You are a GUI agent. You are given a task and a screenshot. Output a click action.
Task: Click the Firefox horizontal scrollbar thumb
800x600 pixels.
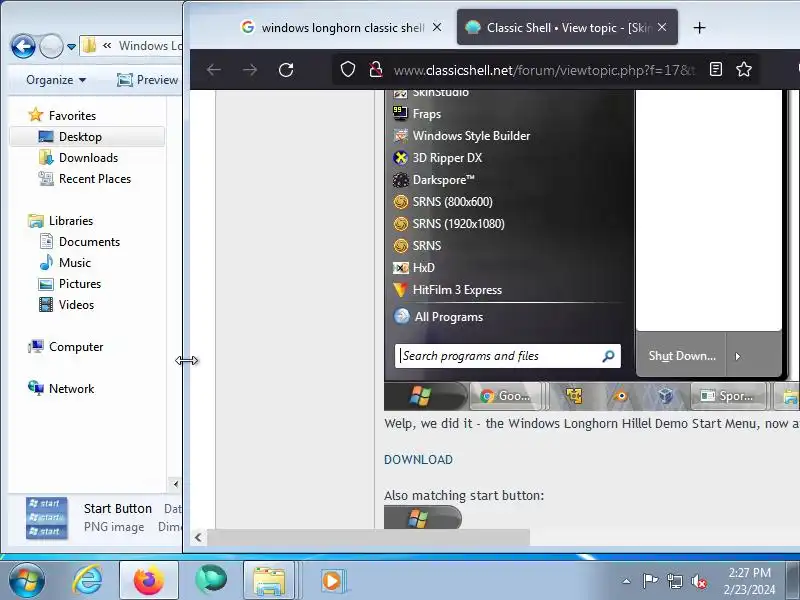click(x=368, y=537)
